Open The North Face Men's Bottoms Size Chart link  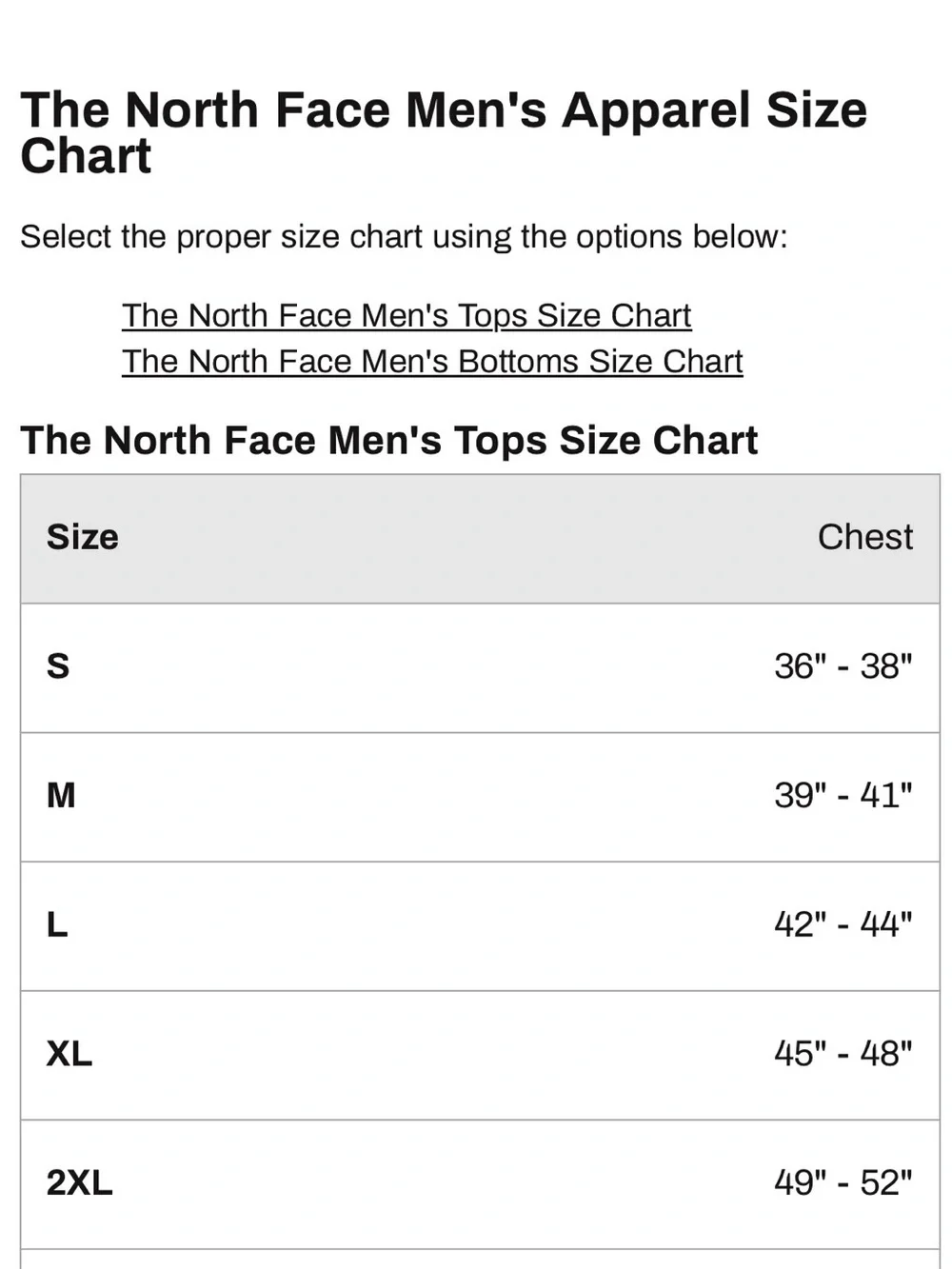click(432, 362)
